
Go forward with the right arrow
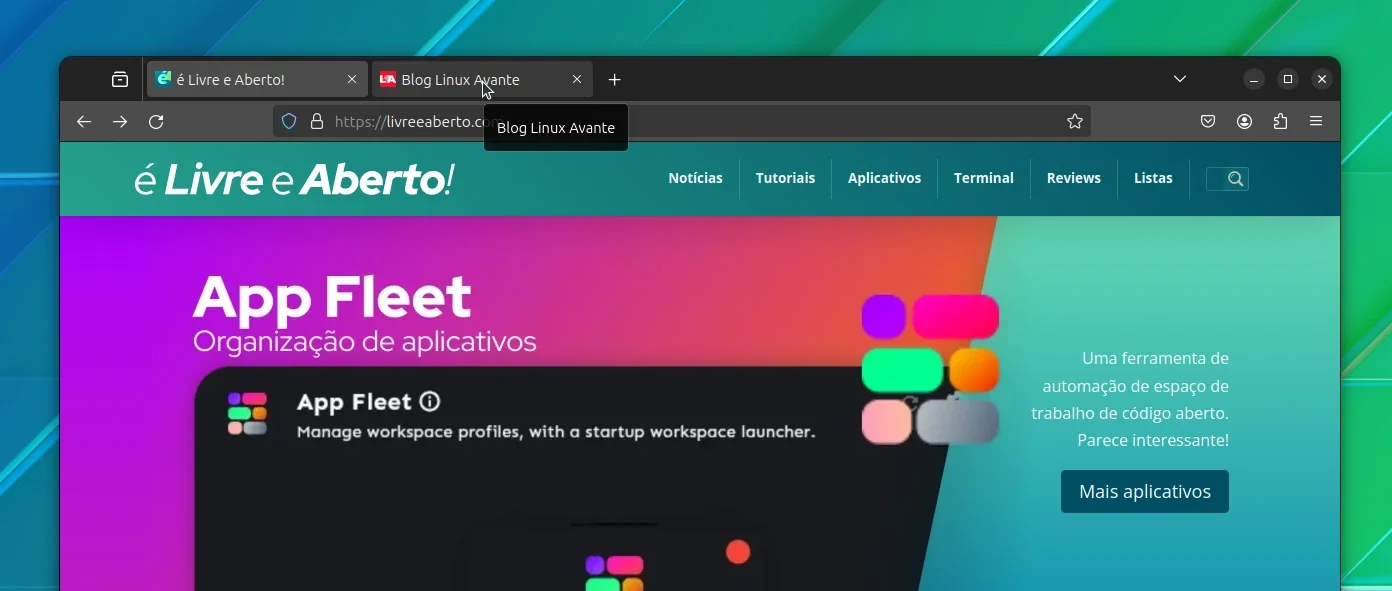pos(120,121)
